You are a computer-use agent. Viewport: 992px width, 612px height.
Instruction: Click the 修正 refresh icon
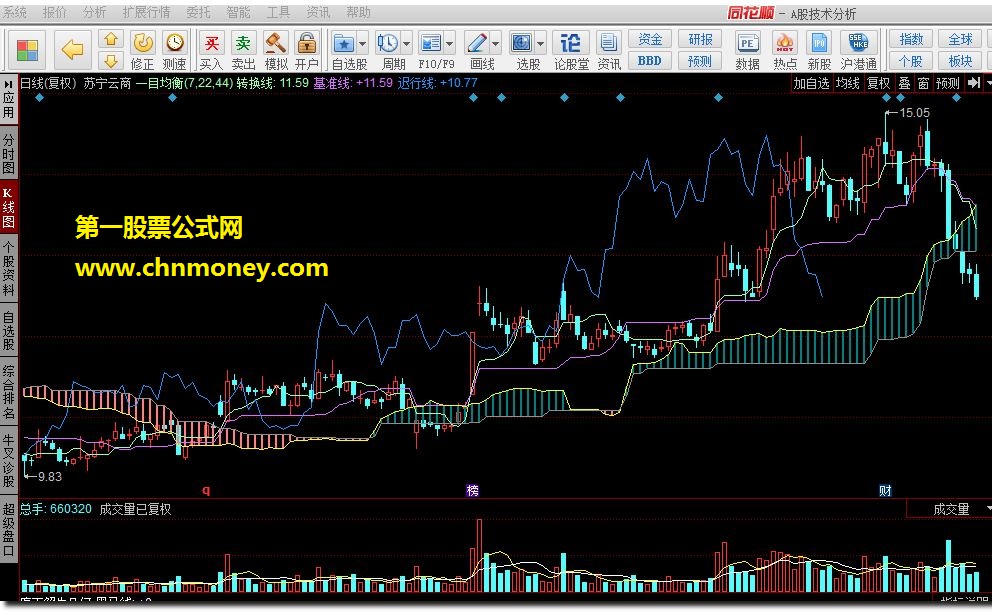pyautogui.click(x=143, y=43)
